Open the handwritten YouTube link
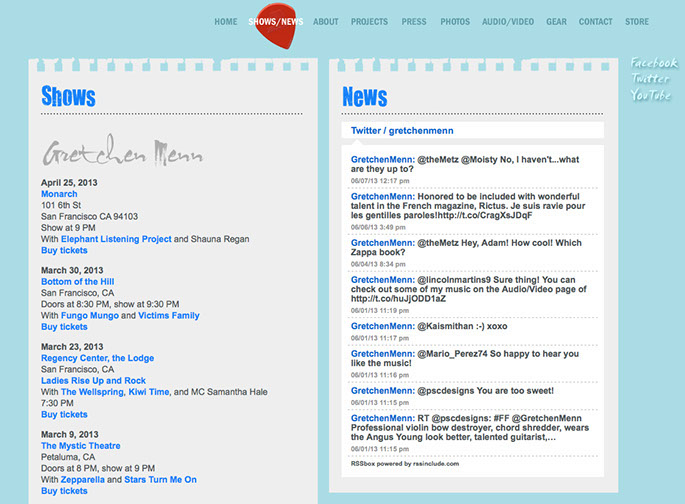This screenshot has height=504, width=685. 650,95
